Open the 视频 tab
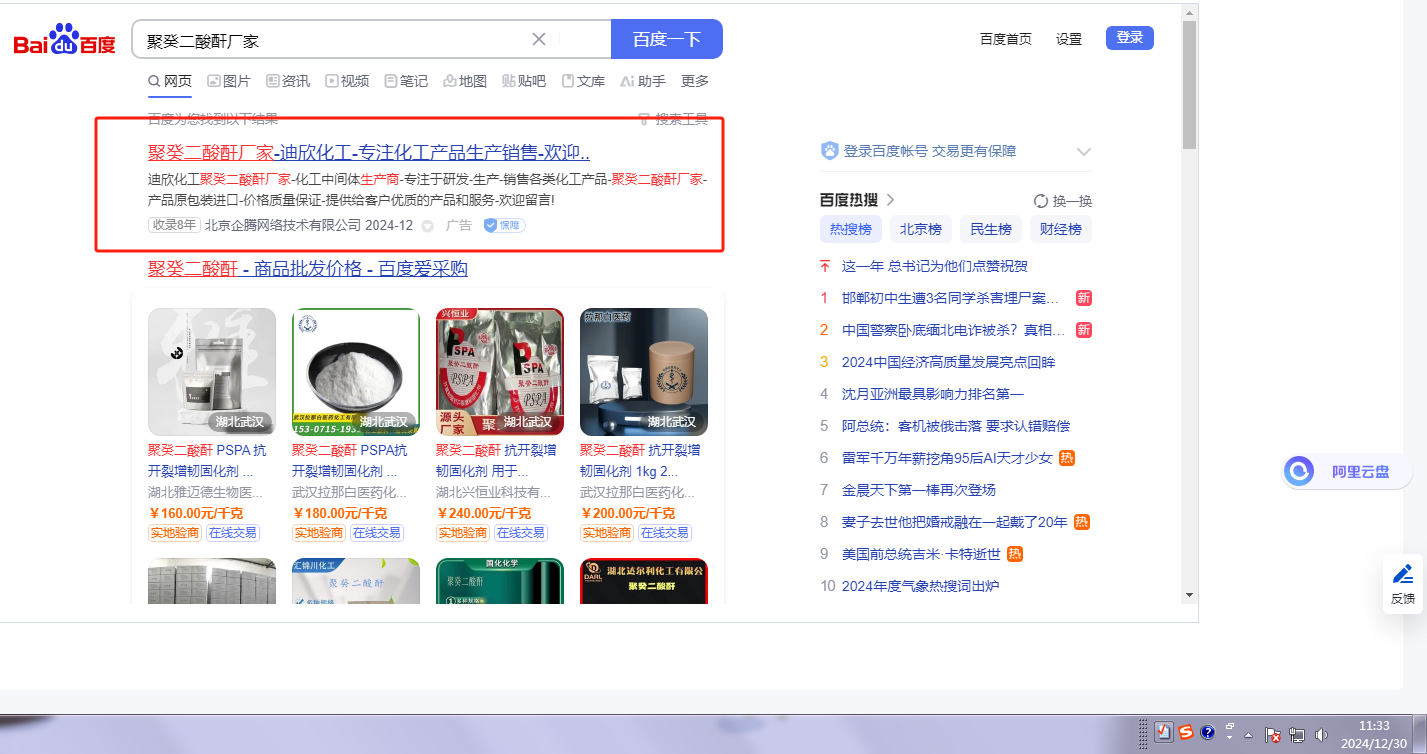1427x754 pixels. pos(347,81)
